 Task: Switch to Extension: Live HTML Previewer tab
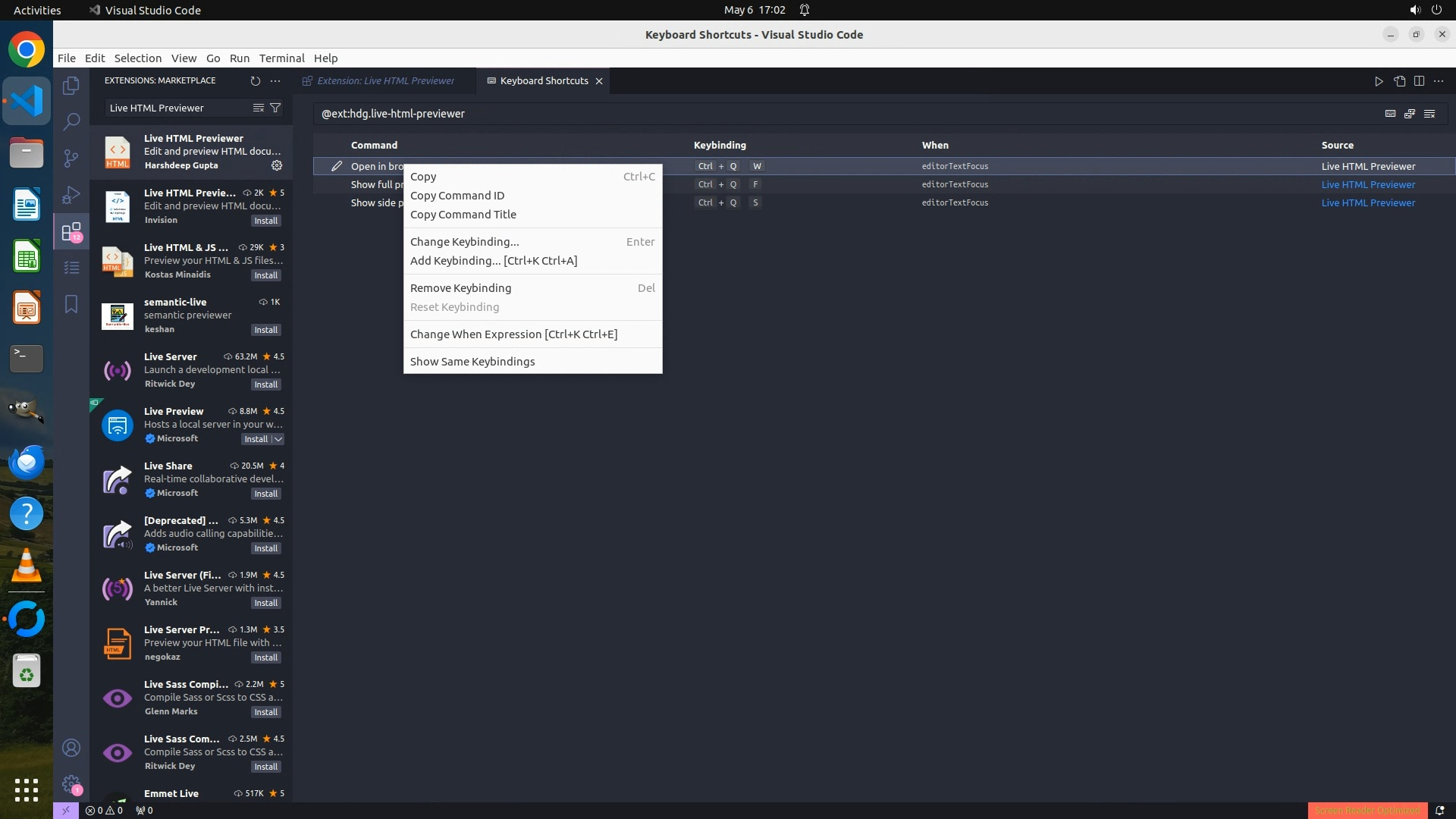[385, 80]
